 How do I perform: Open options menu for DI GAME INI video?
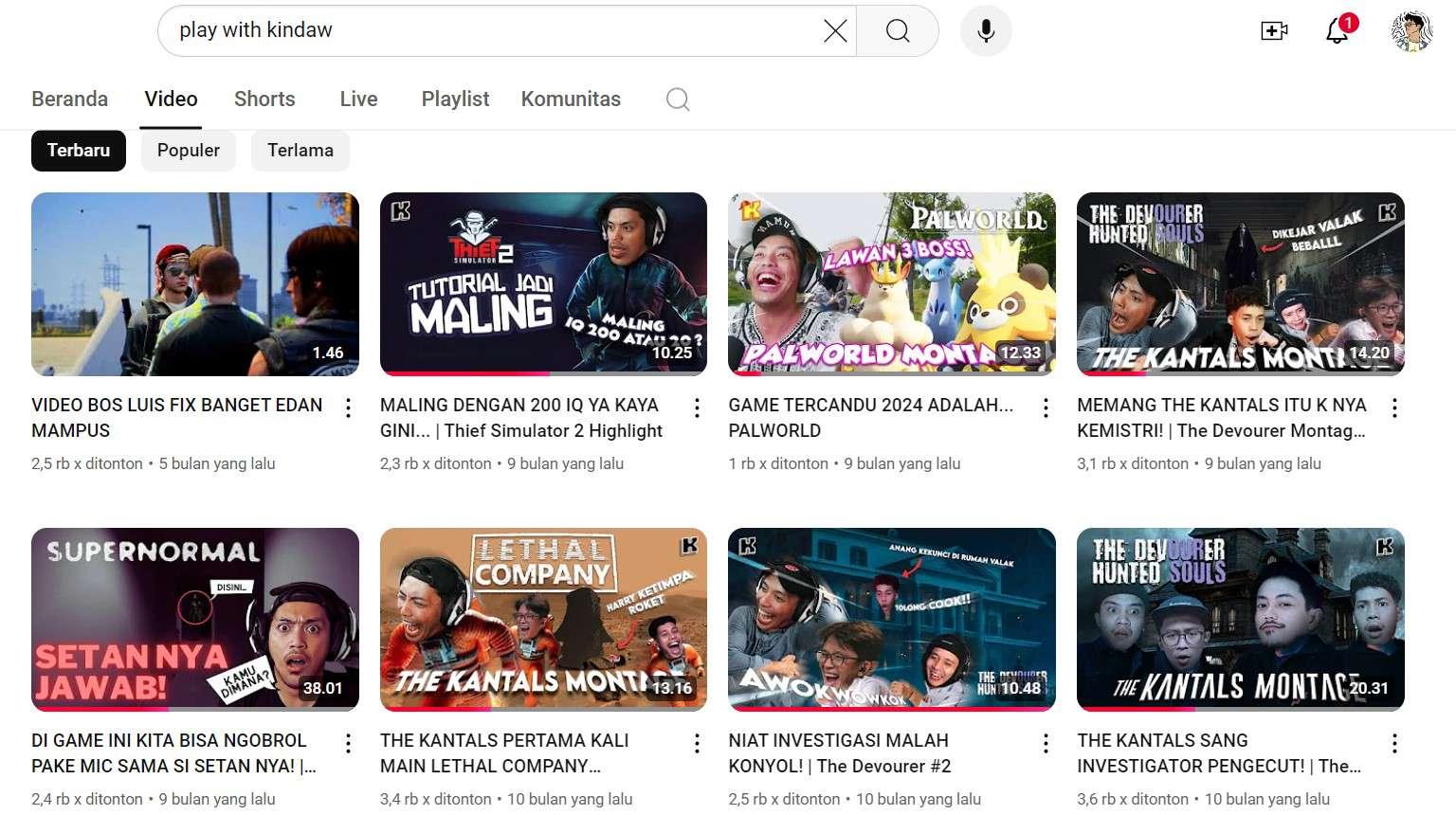[348, 743]
